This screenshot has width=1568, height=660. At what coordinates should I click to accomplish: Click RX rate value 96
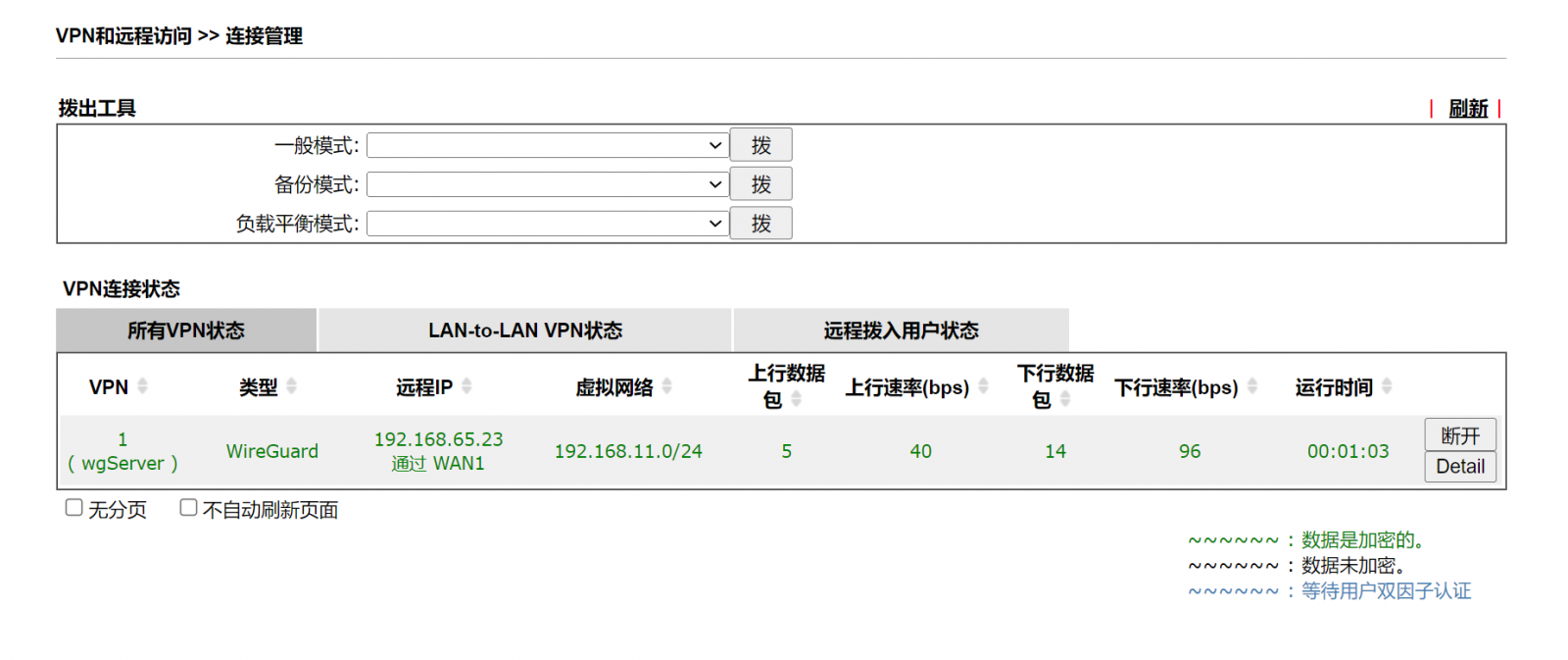click(1190, 451)
